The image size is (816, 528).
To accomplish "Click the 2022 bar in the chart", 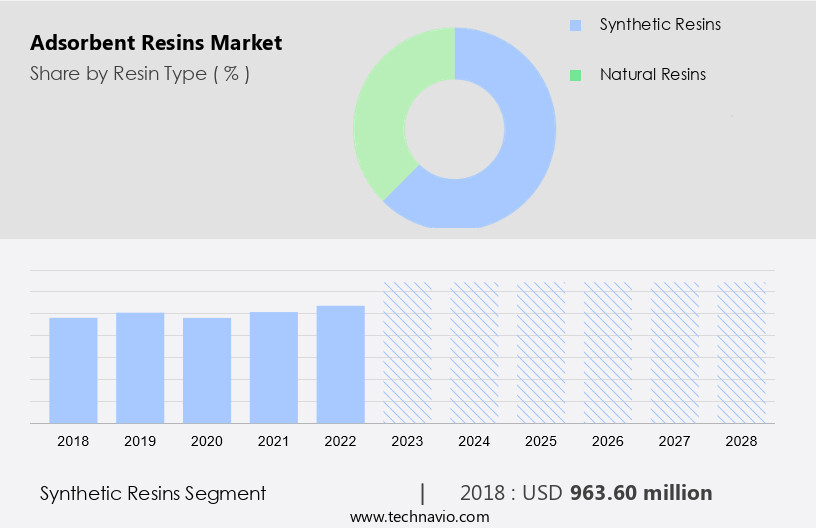I will pos(341,364).
